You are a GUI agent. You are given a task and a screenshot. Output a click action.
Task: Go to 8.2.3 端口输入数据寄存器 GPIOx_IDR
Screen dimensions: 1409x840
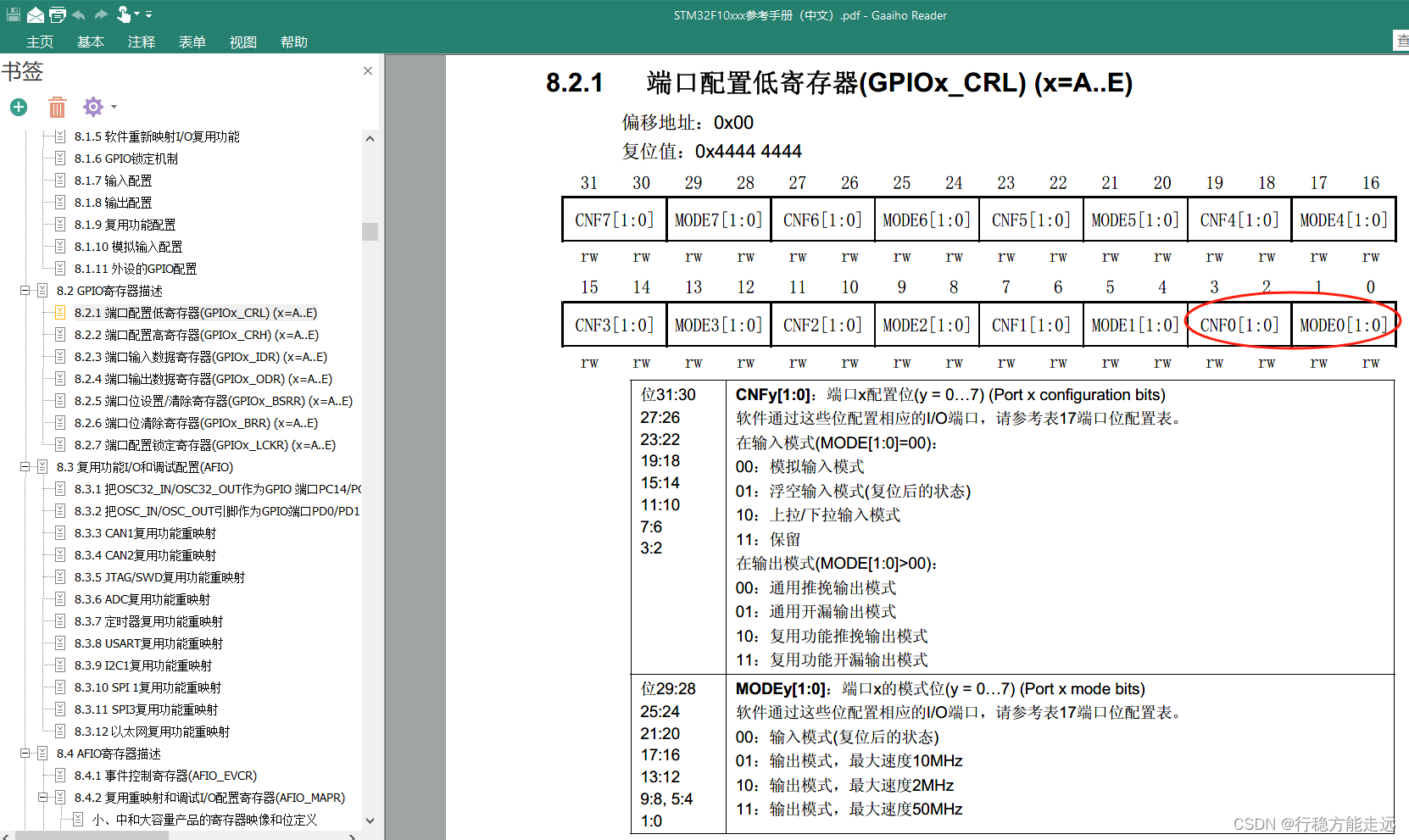coord(201,357)
